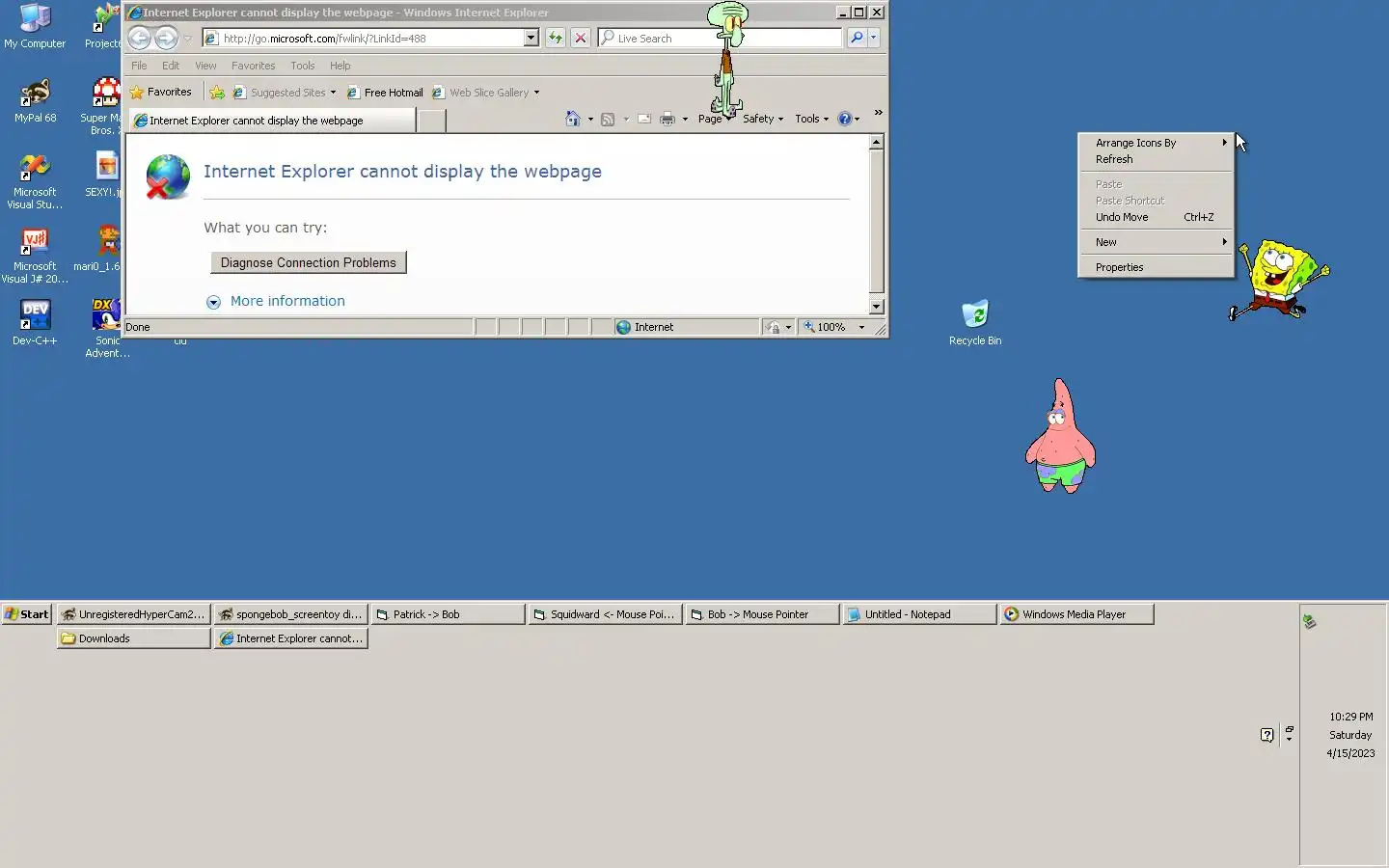This screenshot has width=1389, height=868.
Task: Click the IE Back navigation button
Action: tap(139, 38)
